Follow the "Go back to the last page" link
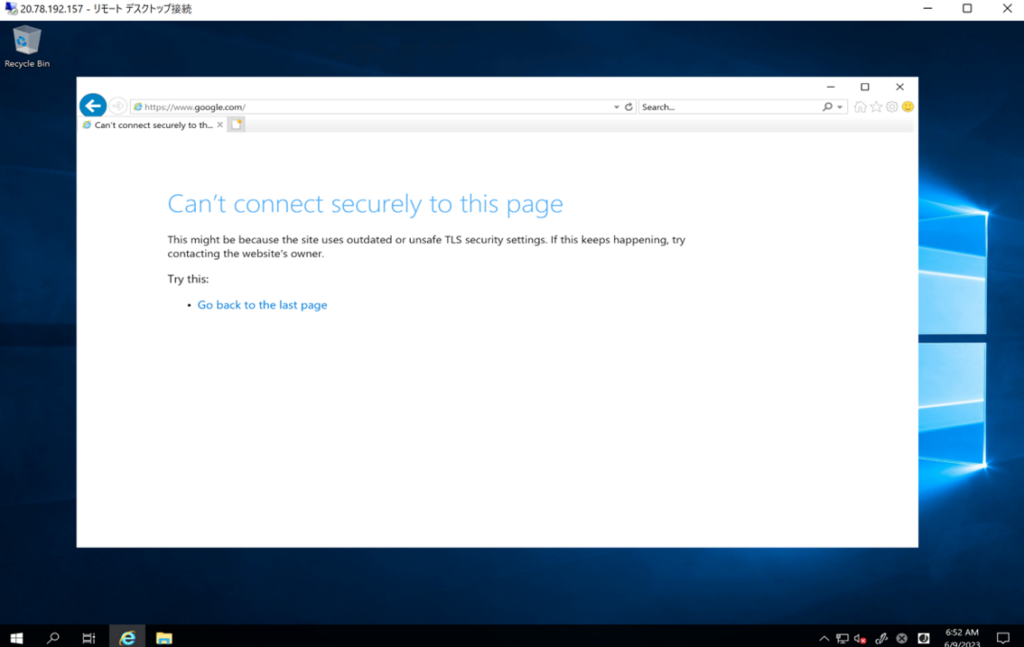The width and height of the screenshot is (1024, 647). click(x=262, y=305)
